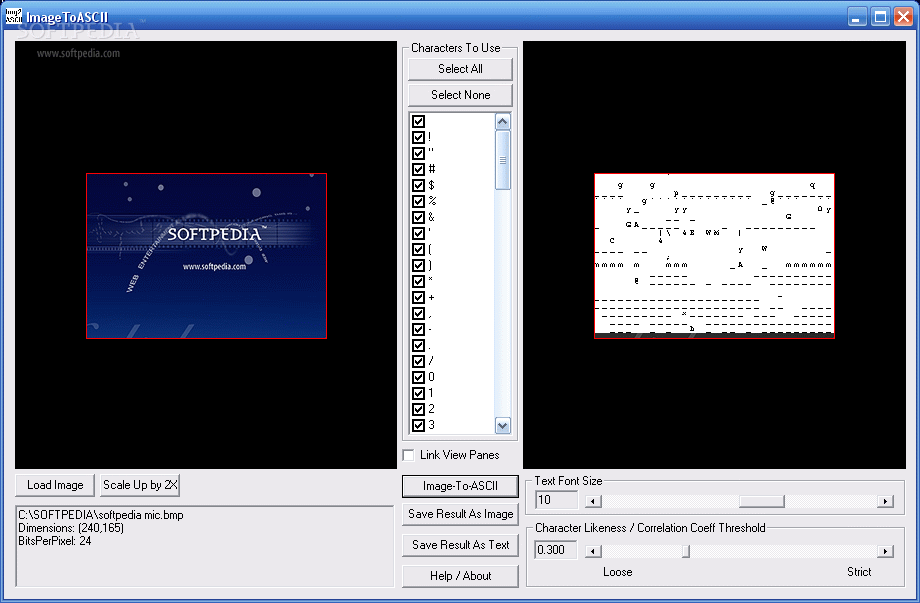Toggle the % character checkbox

pyautogui.click(x=418, y=201)
